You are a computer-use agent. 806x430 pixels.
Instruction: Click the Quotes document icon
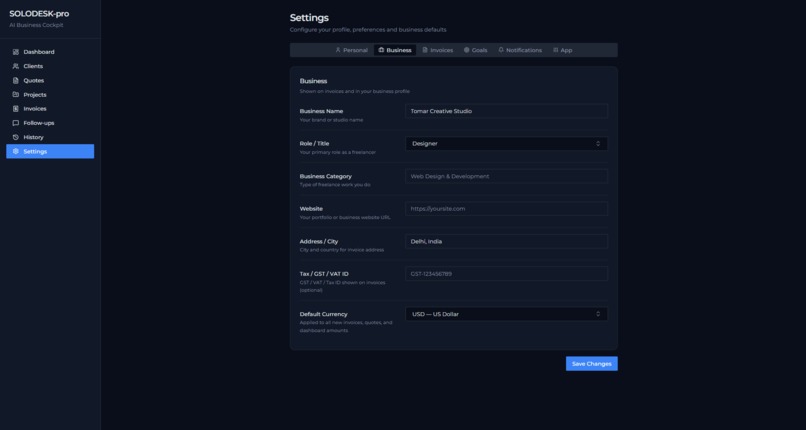point(15,81)
